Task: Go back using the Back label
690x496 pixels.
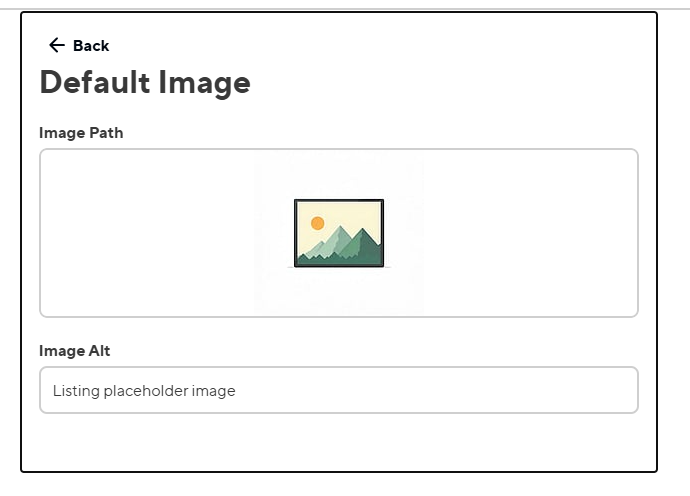Action: point(91,46)
